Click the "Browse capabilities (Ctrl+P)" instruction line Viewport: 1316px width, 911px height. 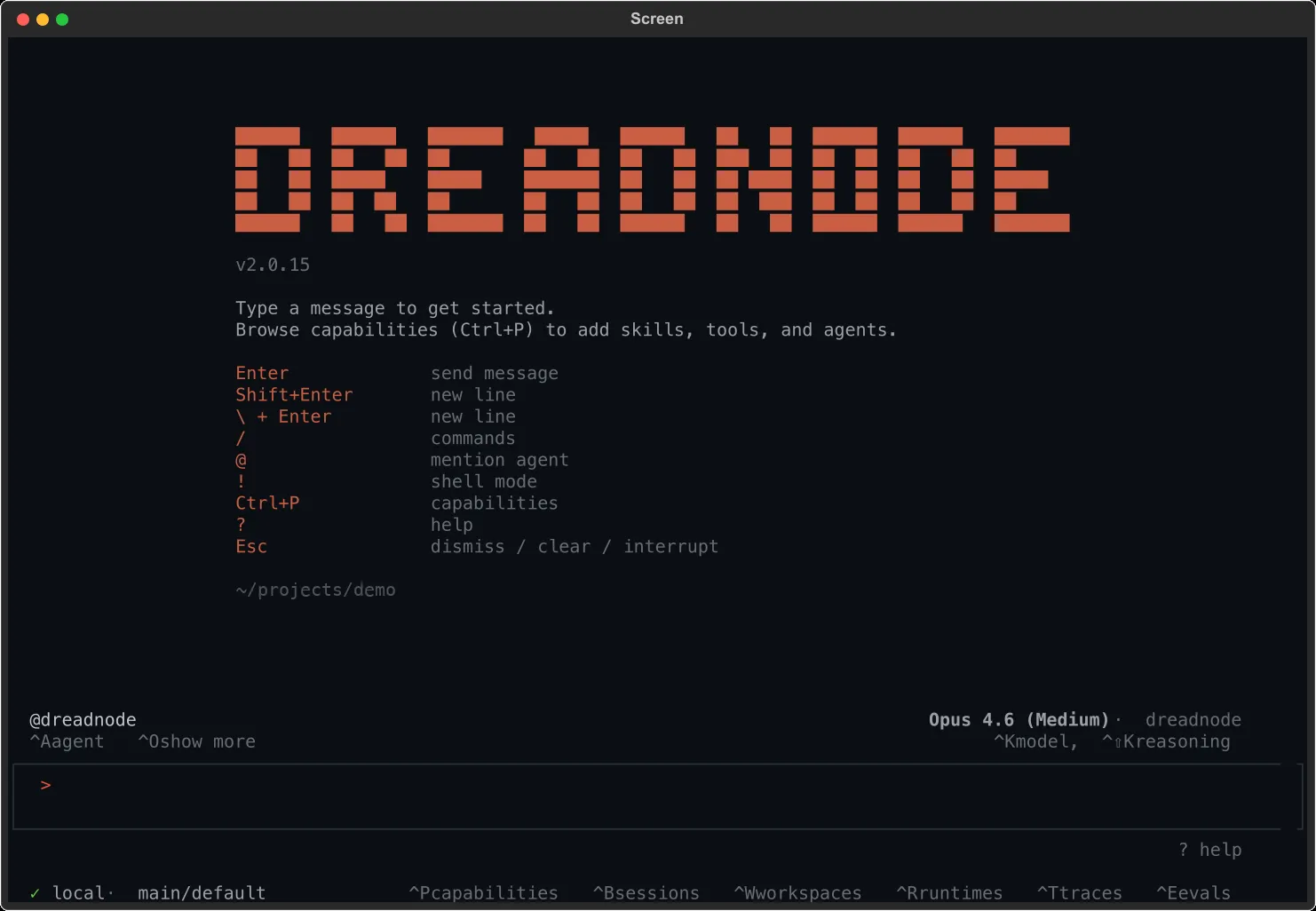click(566, 330)
